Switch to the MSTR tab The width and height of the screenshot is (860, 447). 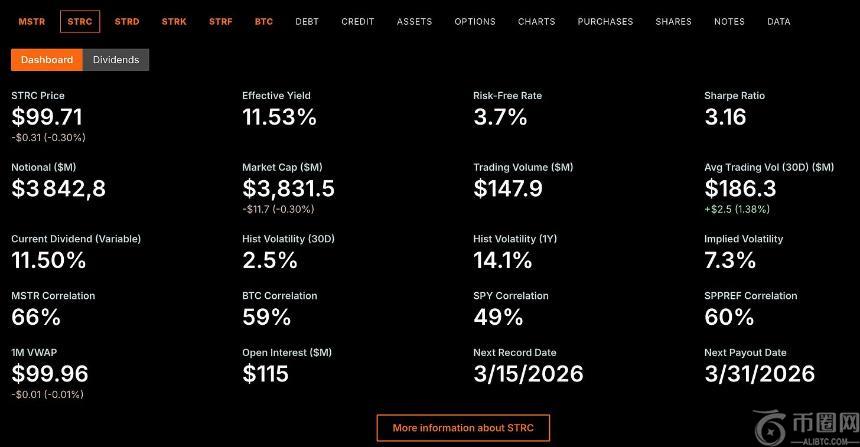(x=32, y=21)
